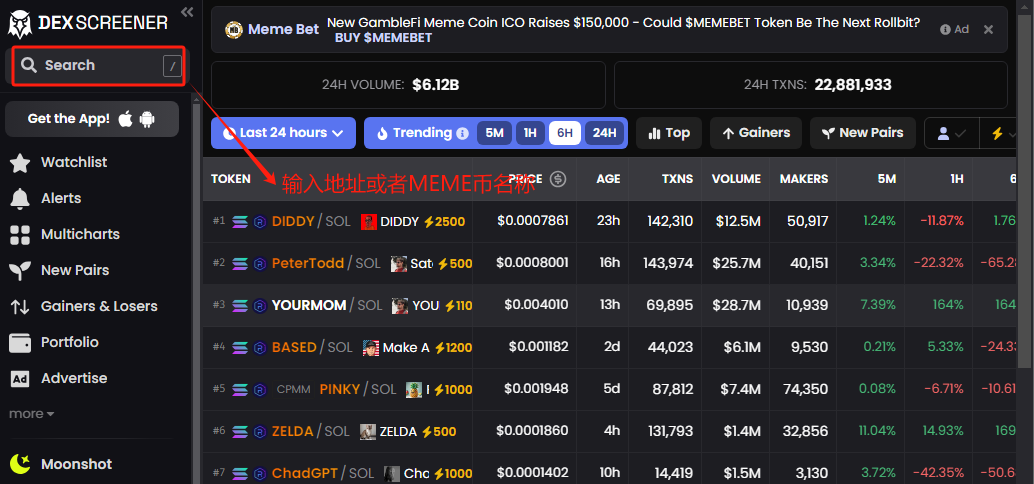Image resolution: width=1034 pixels, height=484 pixels.
Task: Click the Gainers & Losers arrows icon
Action: pos(20,307)
